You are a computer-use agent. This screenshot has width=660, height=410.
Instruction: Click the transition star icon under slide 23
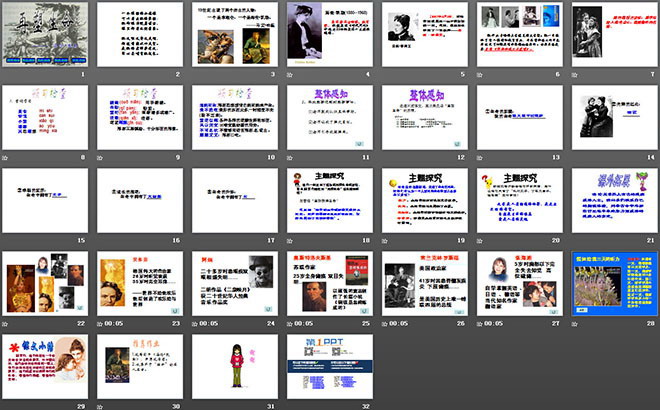[101, 323]
